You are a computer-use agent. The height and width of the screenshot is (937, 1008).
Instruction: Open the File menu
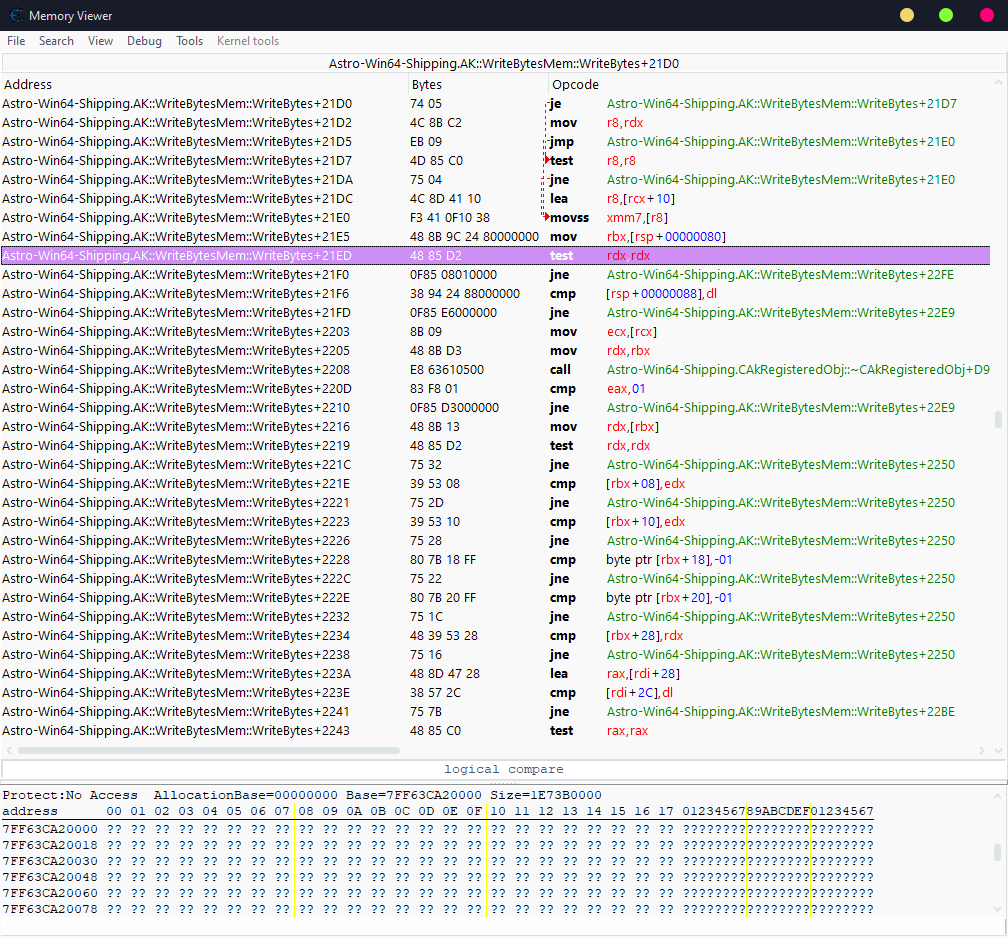coord(16,41)
